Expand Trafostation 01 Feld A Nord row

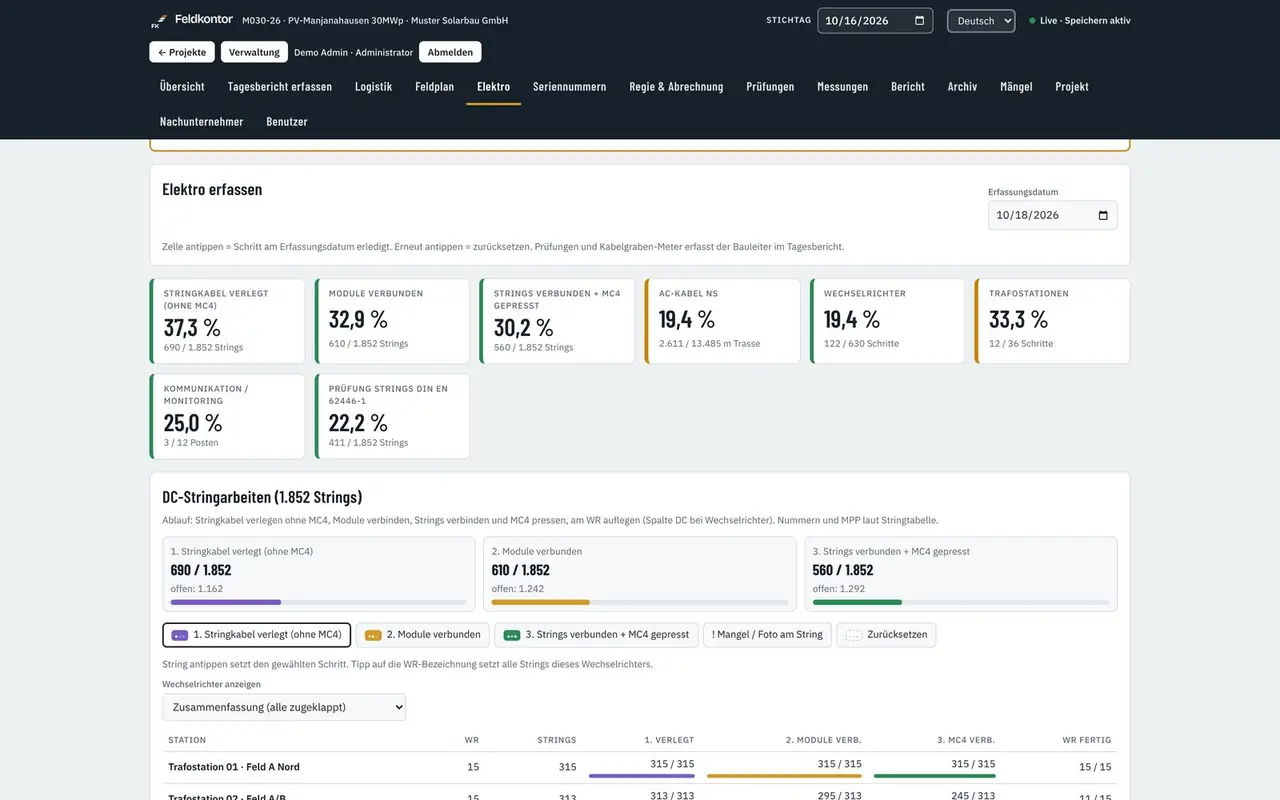pos(640,767)
